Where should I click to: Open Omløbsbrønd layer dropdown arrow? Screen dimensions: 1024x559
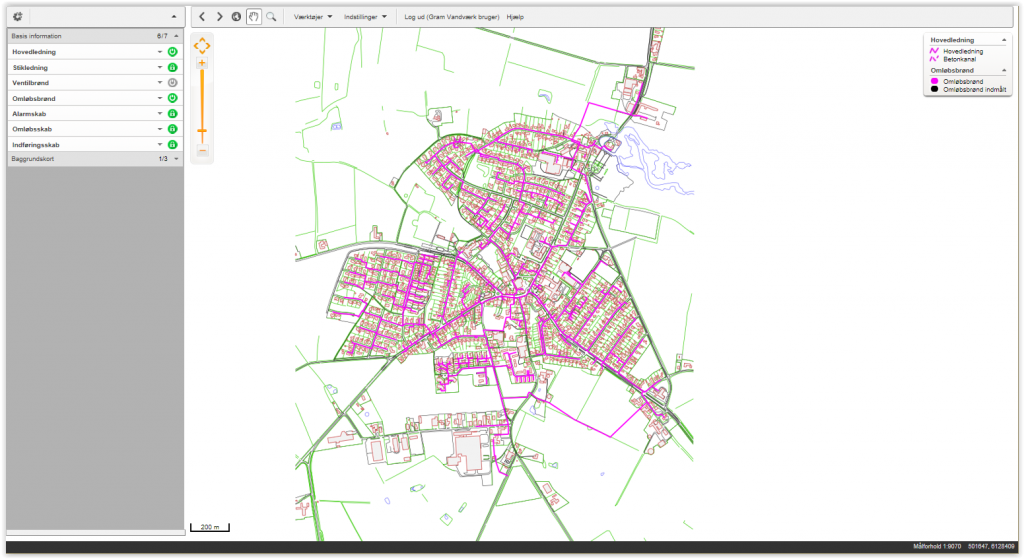159,98
